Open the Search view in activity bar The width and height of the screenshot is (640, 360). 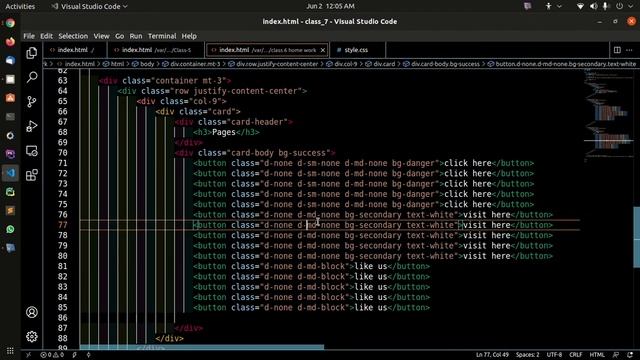[x=32, y=77]
